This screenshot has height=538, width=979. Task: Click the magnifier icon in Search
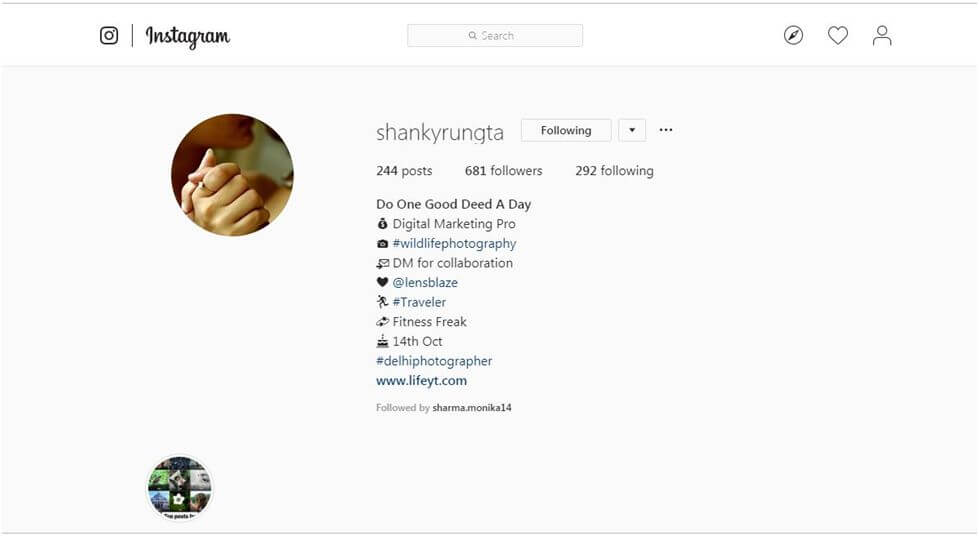pyautogui.click(x=473, y=36)
